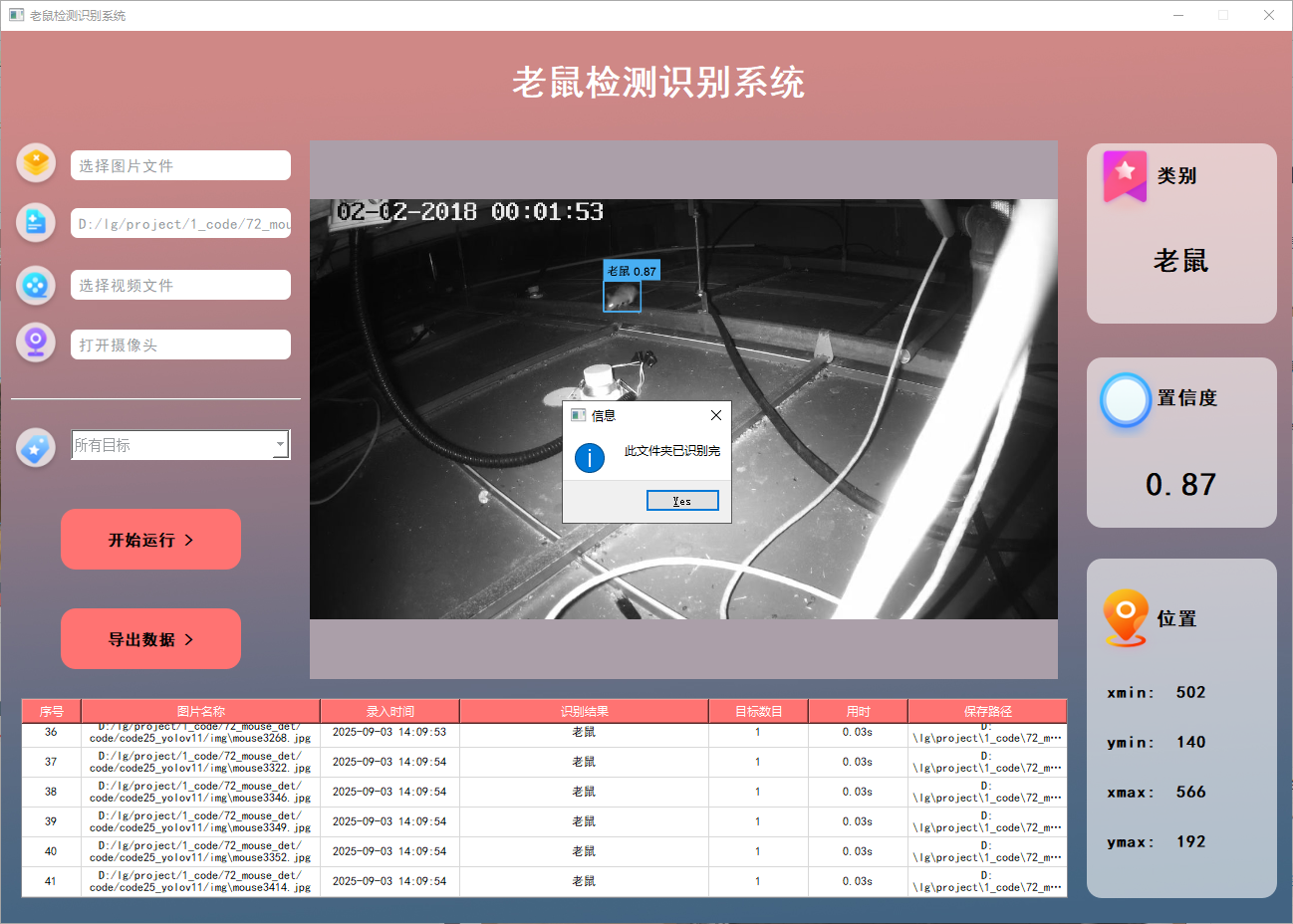Minimize the 老鼠检测识别系统 window
The width and height of the screenshot is (1293, 924).
click(x=1178, y=15)
